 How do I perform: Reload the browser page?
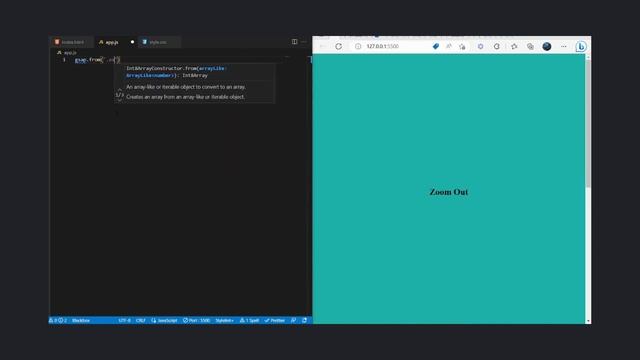tap(338, 47)
